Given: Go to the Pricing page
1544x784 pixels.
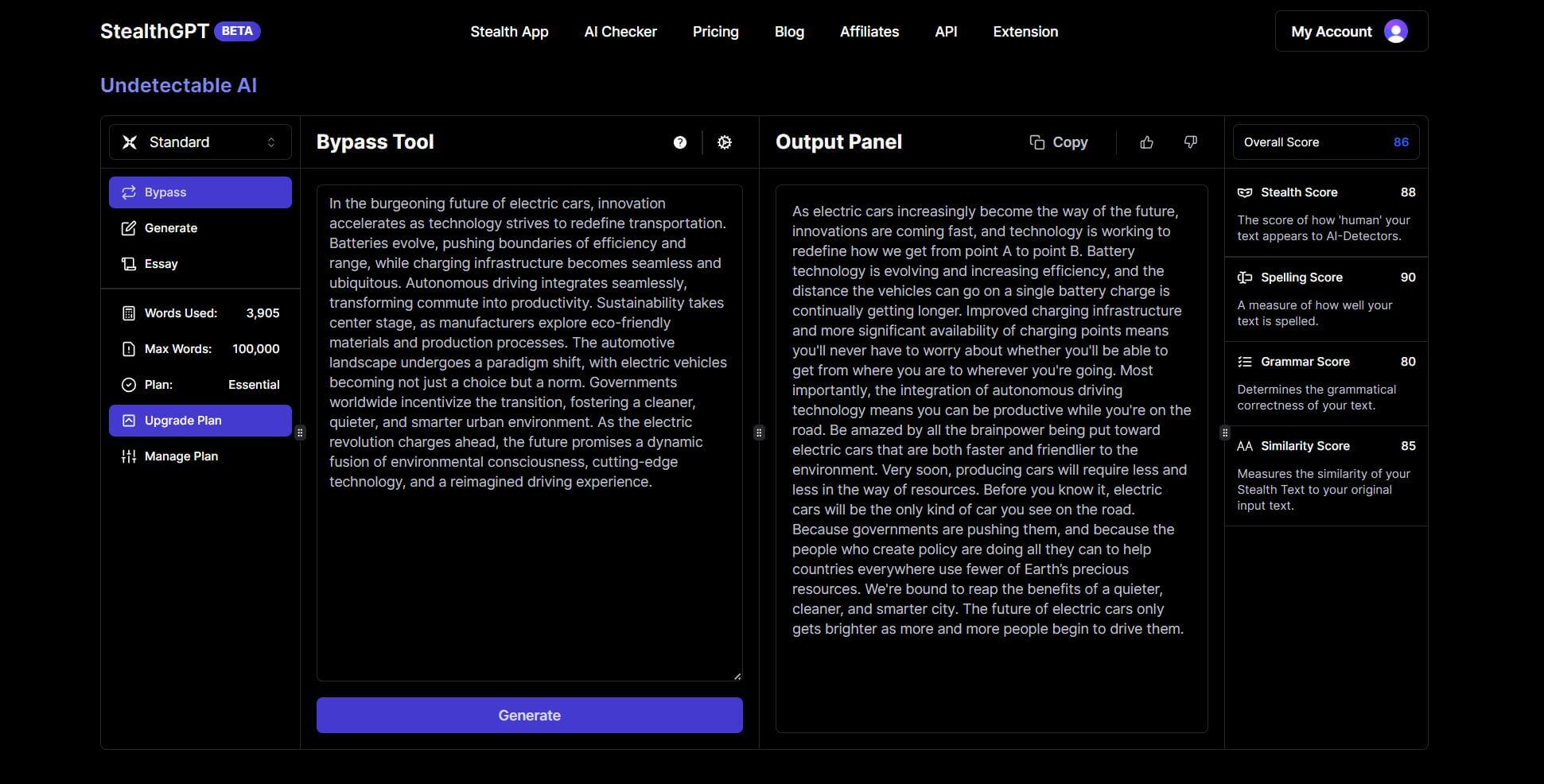Looking at the screenshot, I should coord(716,32).
